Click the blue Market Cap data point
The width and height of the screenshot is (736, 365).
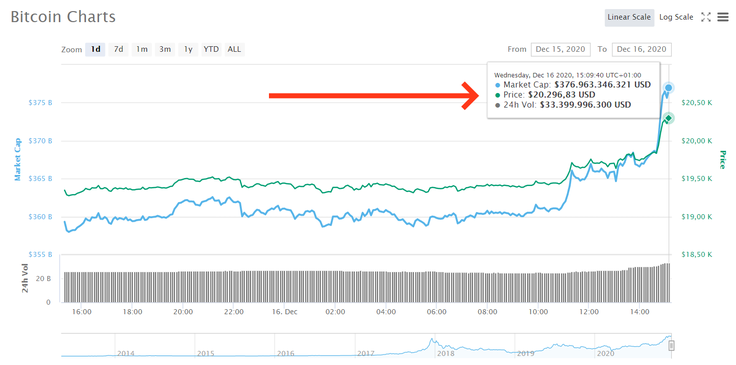[668, 88]
